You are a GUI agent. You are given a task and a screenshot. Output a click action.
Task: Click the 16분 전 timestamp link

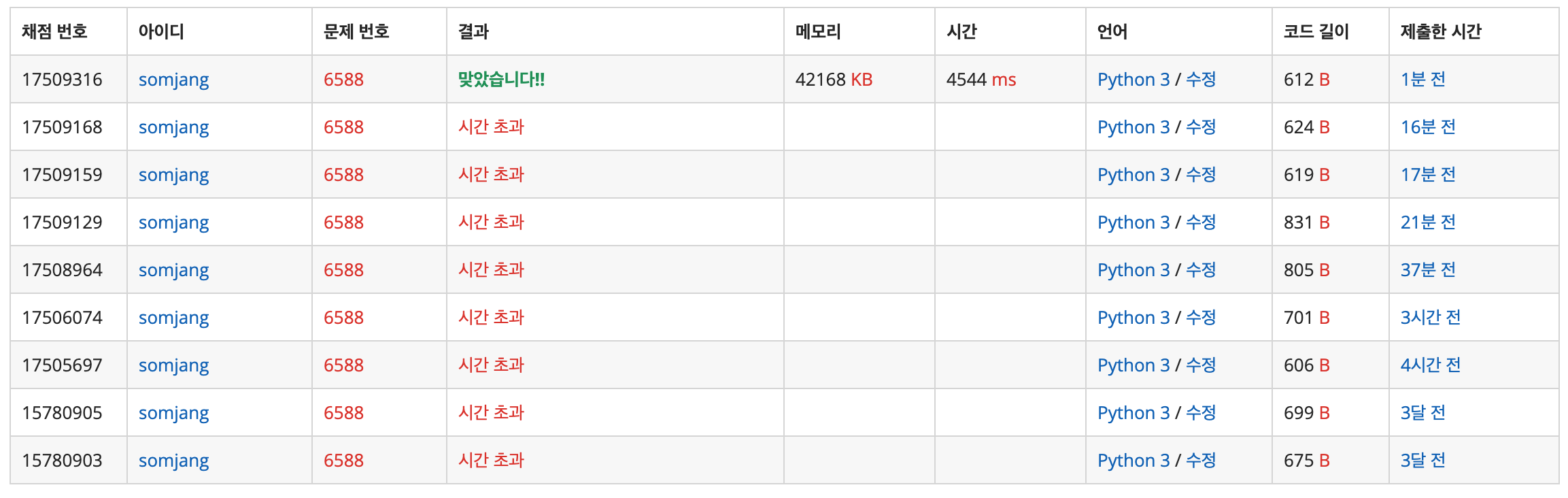pyautogui.click(x=1428, y=127)
